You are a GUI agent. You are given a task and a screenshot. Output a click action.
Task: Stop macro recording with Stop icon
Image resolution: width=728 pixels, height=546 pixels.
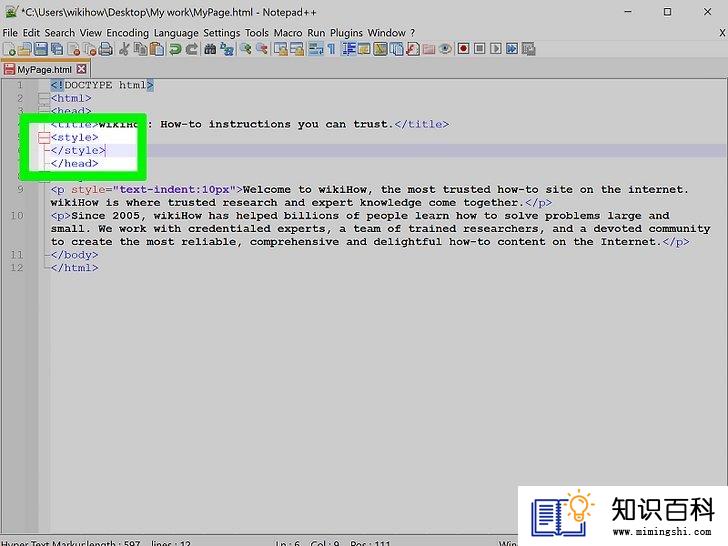coord(480,49)
